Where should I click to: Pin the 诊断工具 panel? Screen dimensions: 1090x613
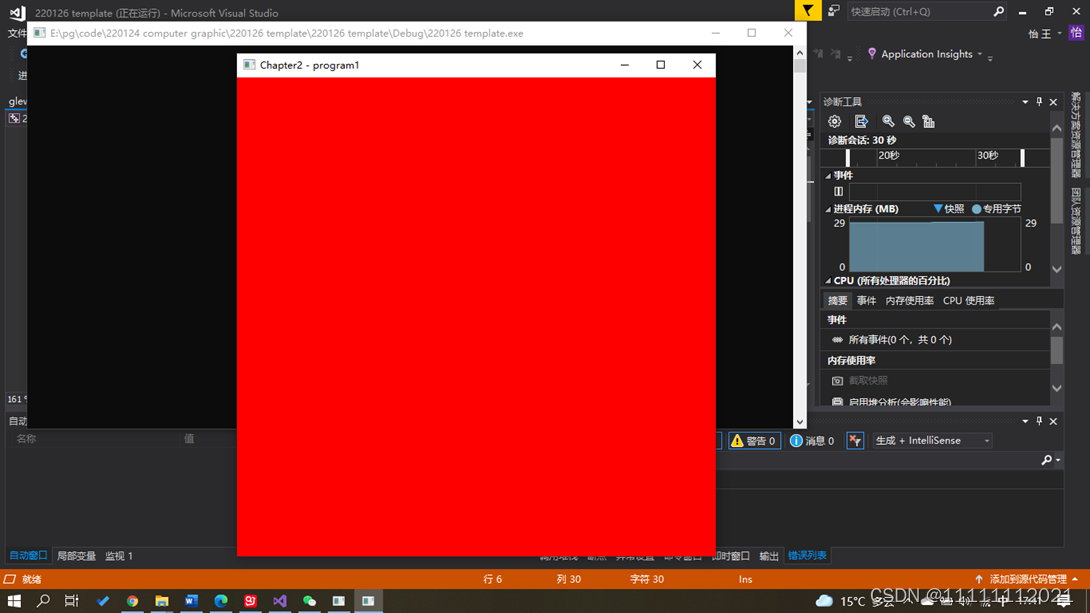[x=1039, y=102]
